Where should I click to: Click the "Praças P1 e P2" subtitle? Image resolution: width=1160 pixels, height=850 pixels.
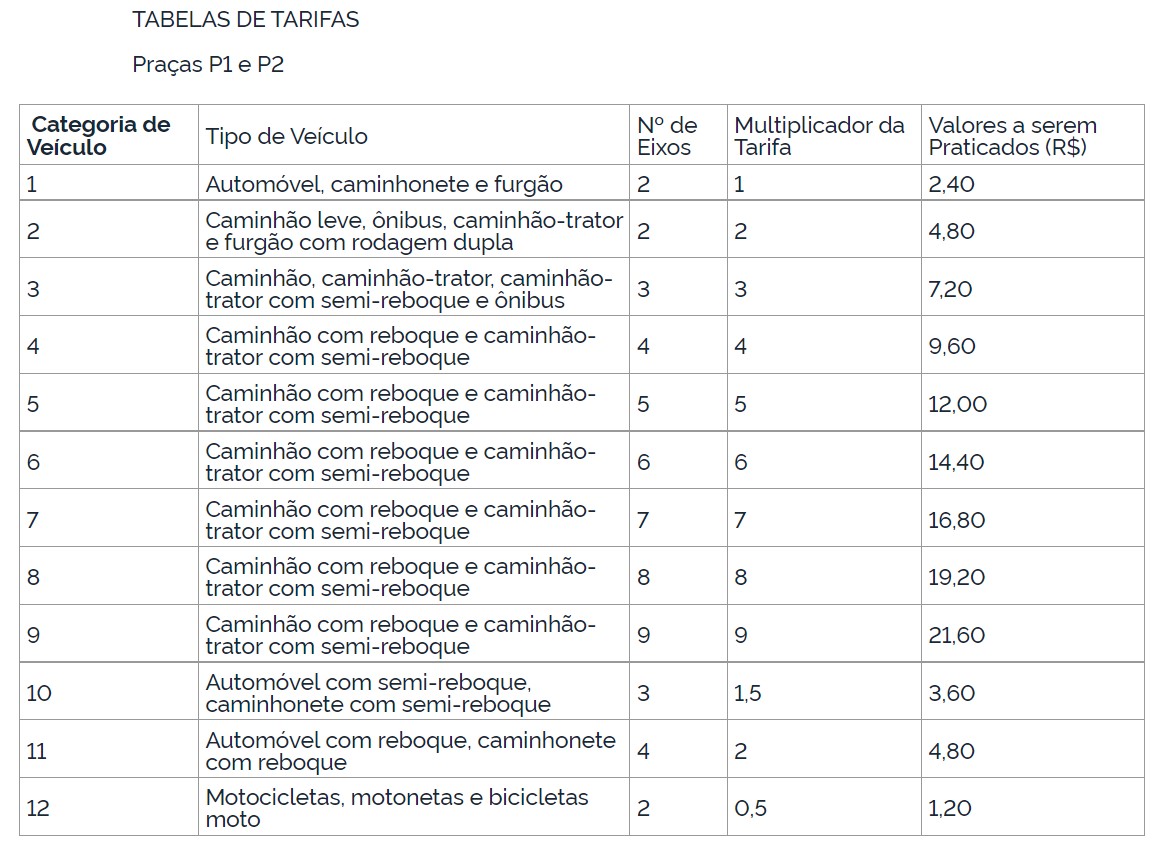coord(208,65)
